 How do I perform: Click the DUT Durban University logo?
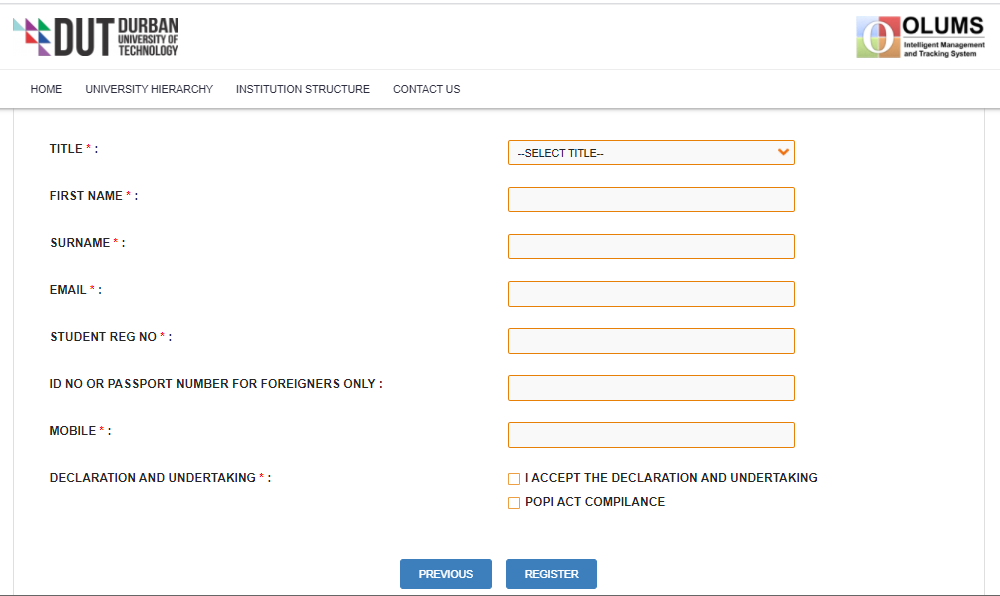[x=96, y=37]
